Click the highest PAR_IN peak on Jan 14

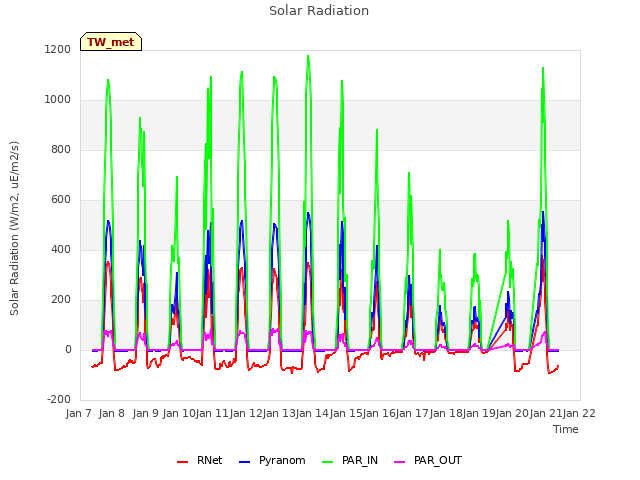[308, 56]
